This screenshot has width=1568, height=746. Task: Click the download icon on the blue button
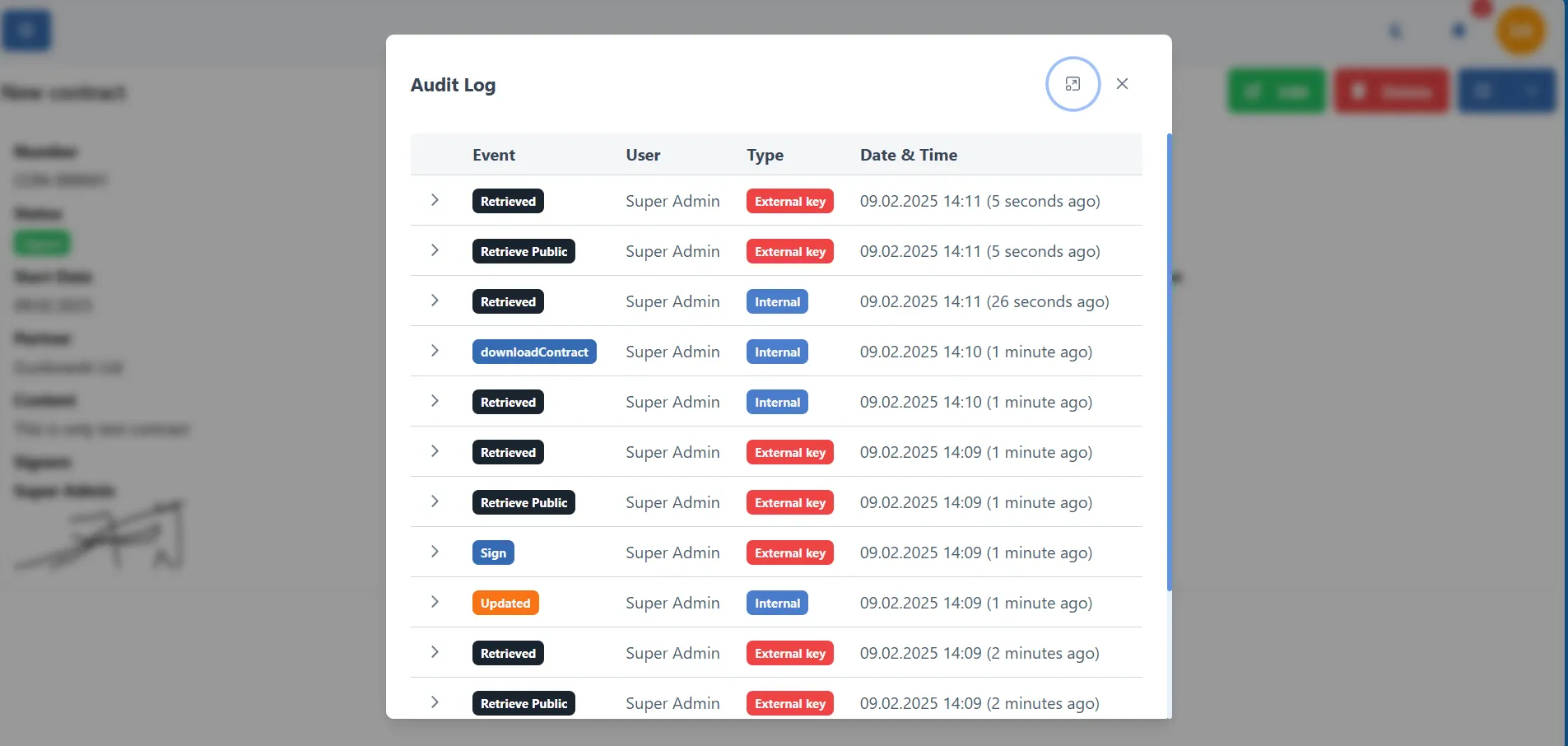[x=1484, y=91]
